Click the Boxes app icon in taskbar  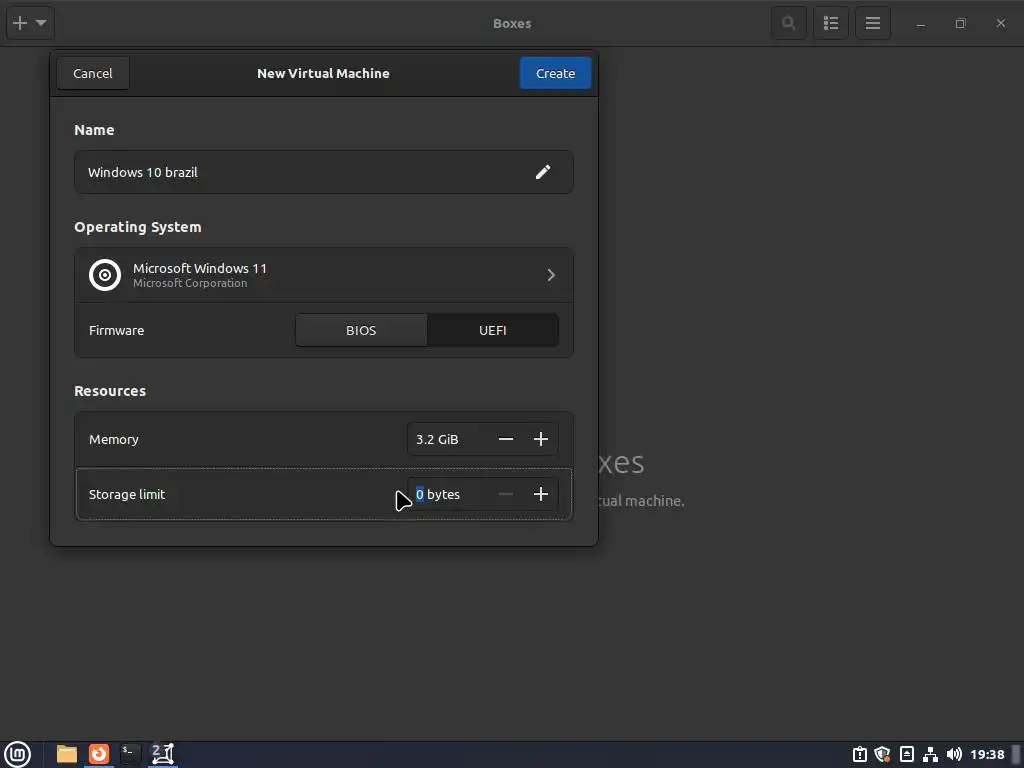(x=163, y=754)
